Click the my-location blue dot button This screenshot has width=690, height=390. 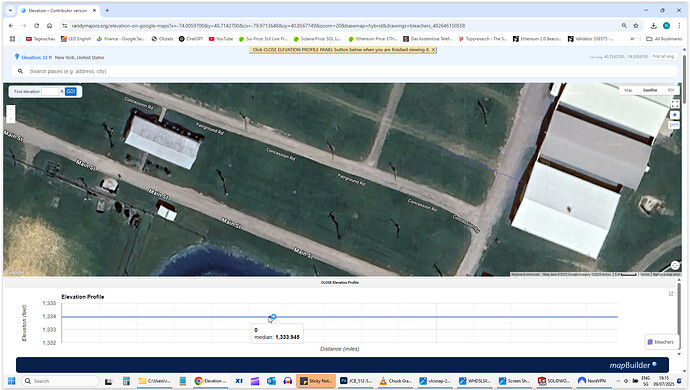tap(675, 115)
